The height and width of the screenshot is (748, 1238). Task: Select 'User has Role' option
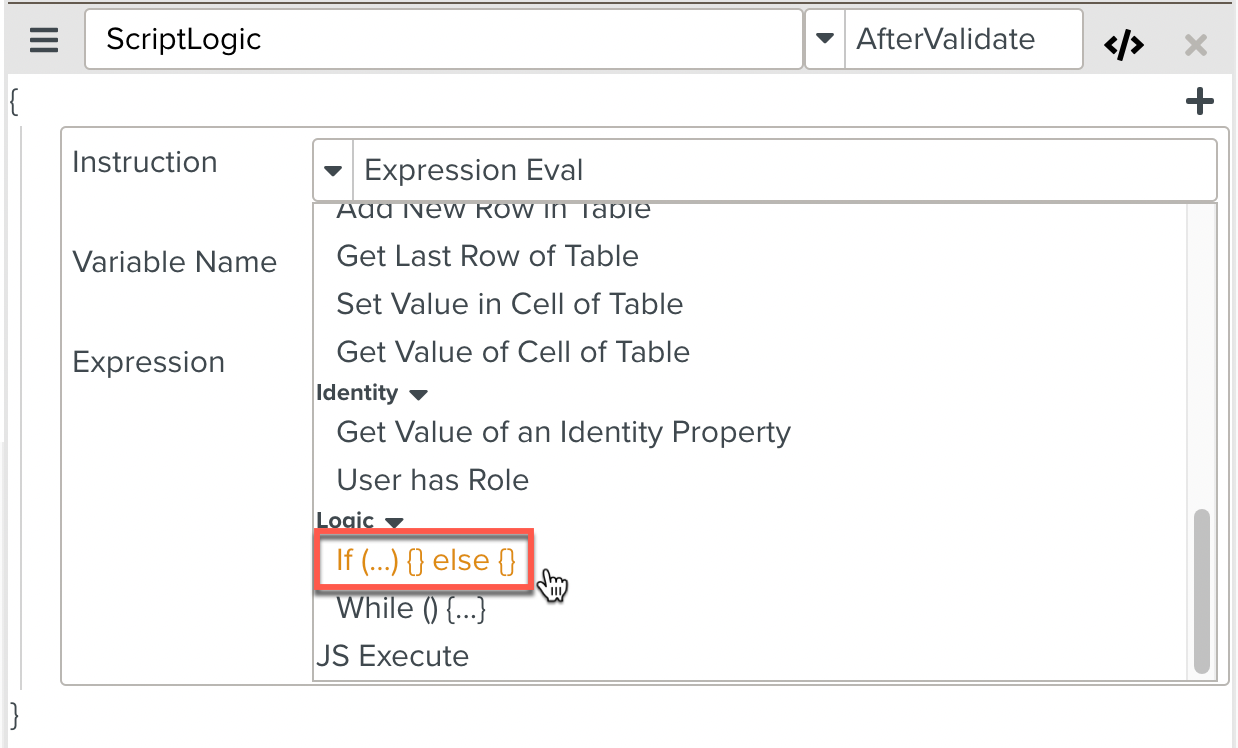tap(432, 480)
